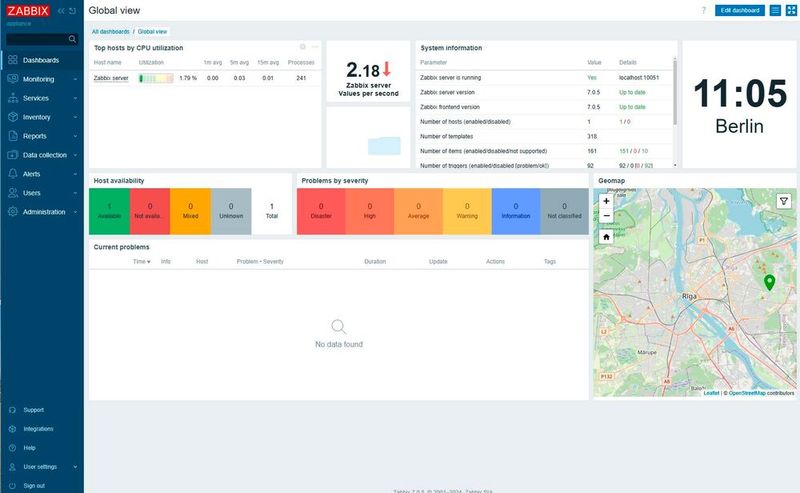Open the Geomap severity filter icon
Screen dimensions: 800x493
tap(784, 201)
